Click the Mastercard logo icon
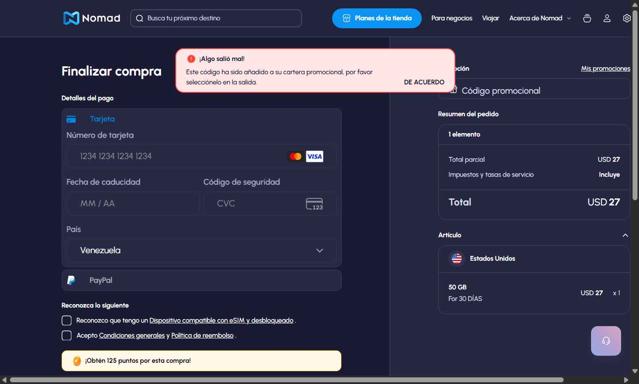 [295, 157]
